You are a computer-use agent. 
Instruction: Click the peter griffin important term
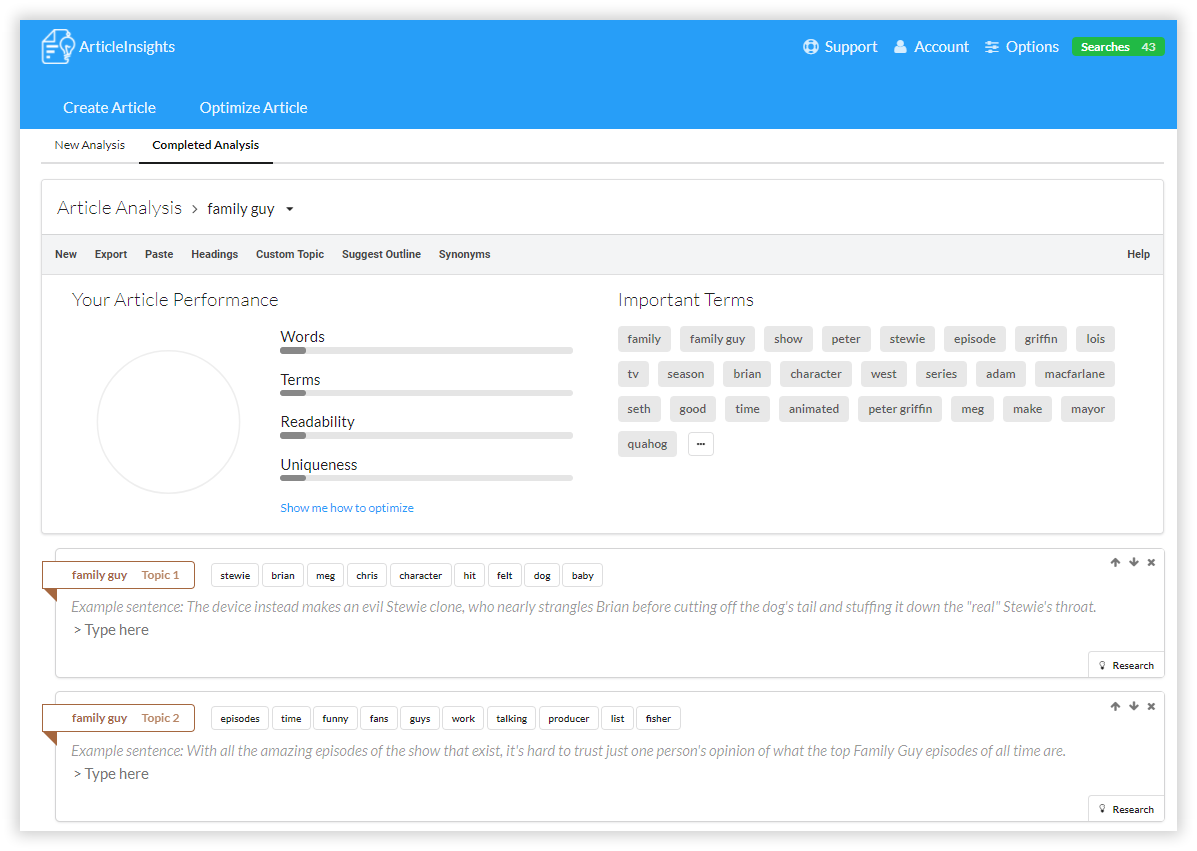pos(900,409)
